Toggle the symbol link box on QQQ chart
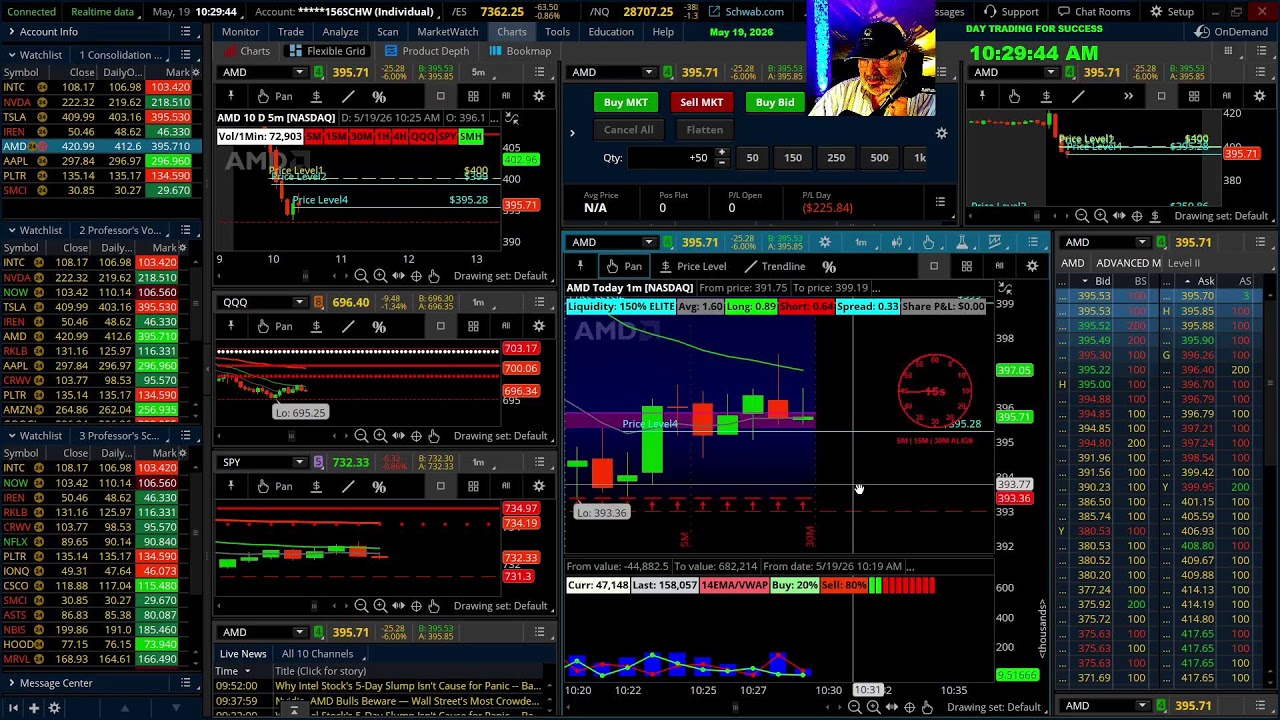The width and height of the screenshot is (1280, 720). click(319, 302)
